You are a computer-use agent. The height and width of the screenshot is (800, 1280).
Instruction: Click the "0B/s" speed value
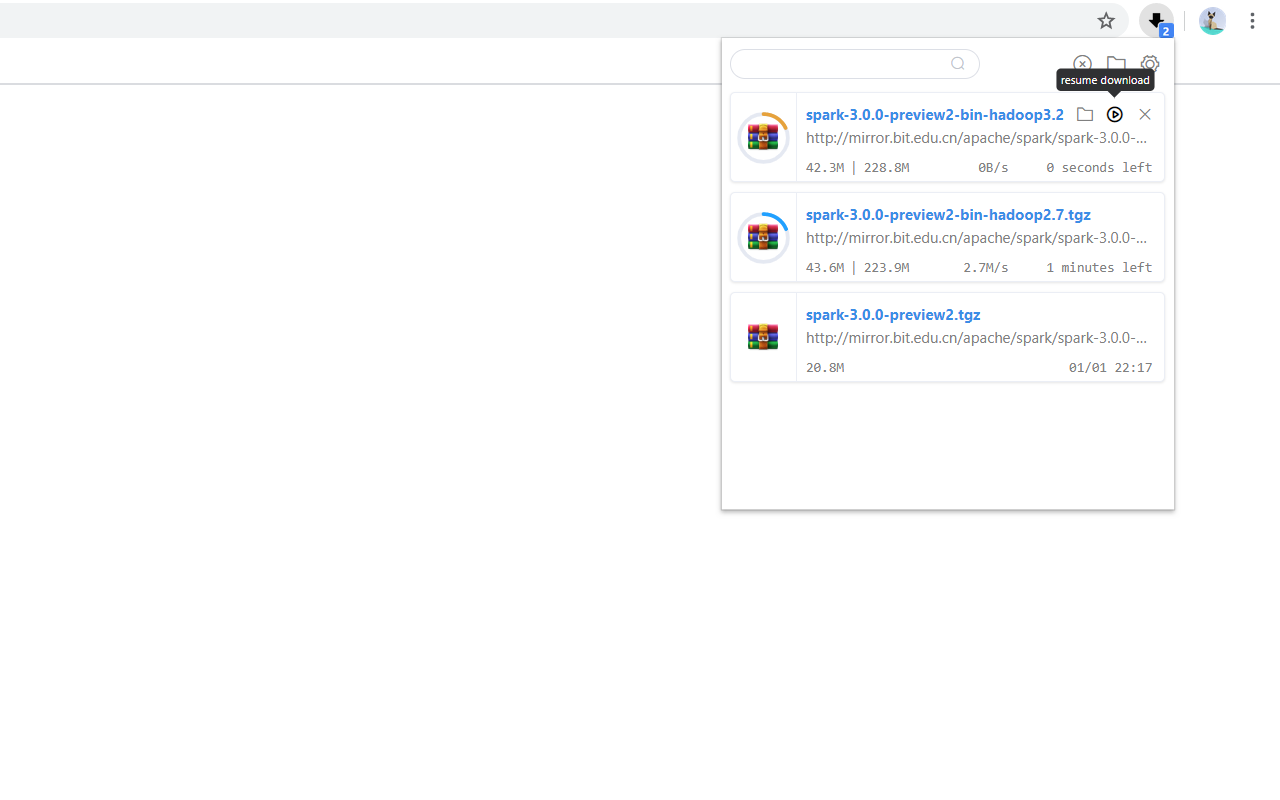point(993,168)
